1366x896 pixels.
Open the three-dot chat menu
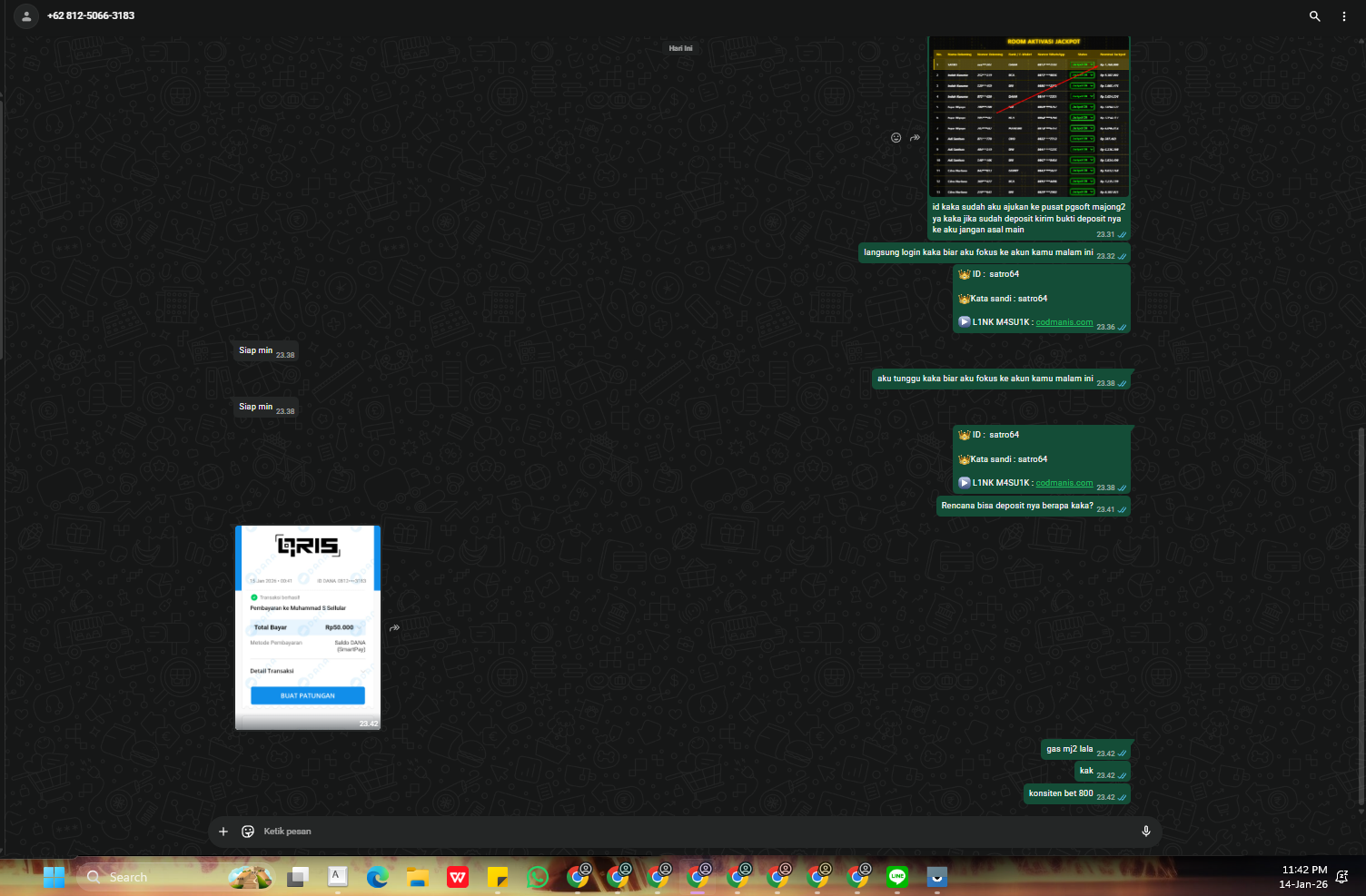[1344, 16]
